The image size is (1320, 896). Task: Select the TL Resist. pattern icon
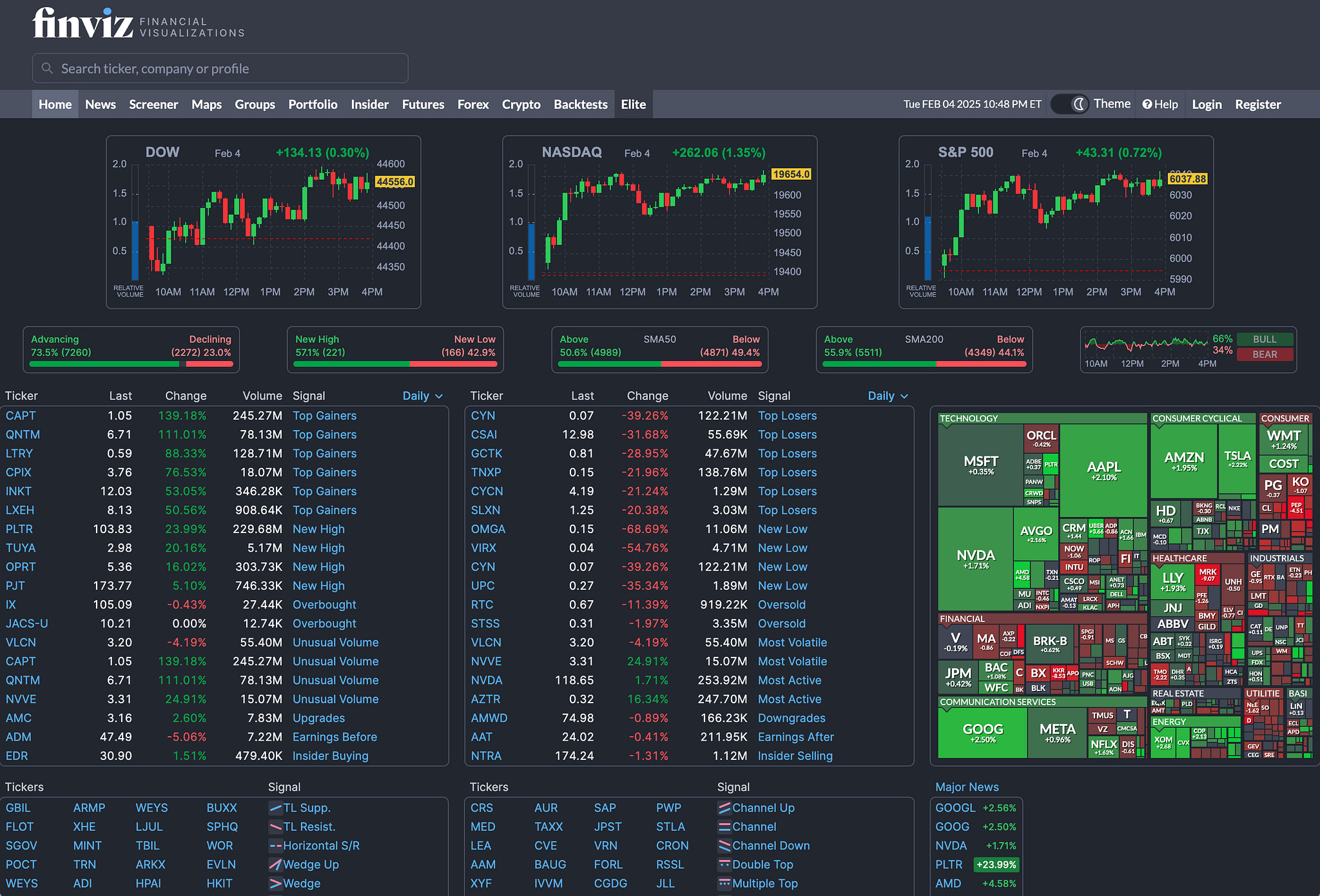pyautogui.click(x=277, y=826)
